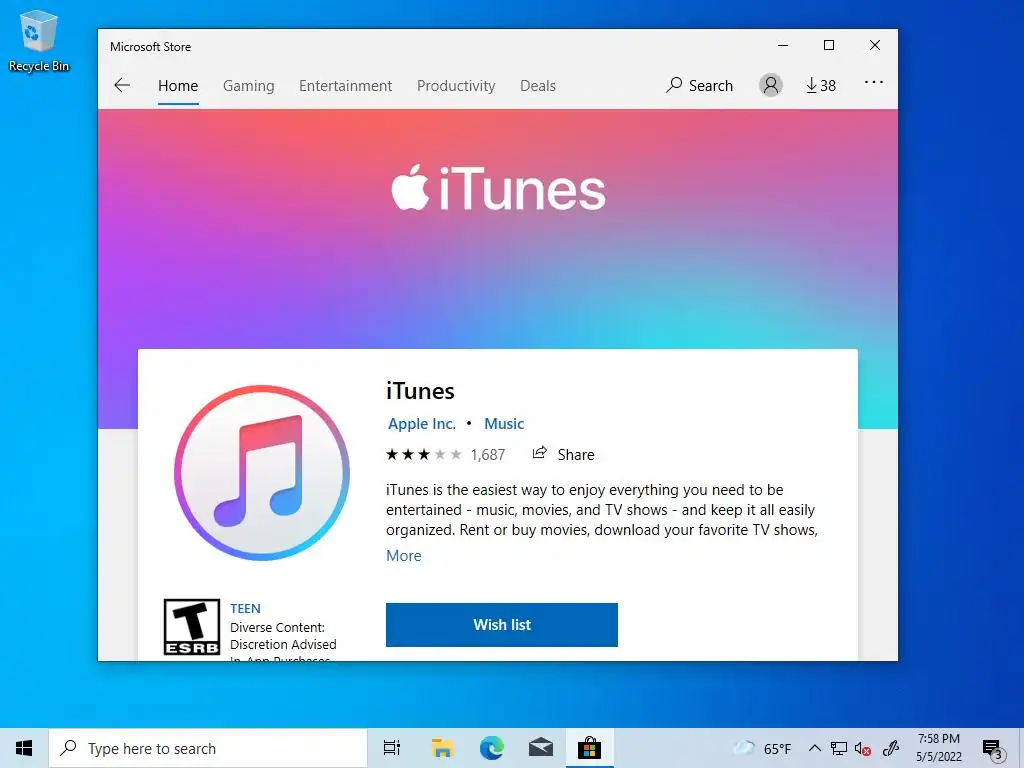1024x768 pixels.
Task: Click Search in Microsoft Store
Action: click(699, 86)
